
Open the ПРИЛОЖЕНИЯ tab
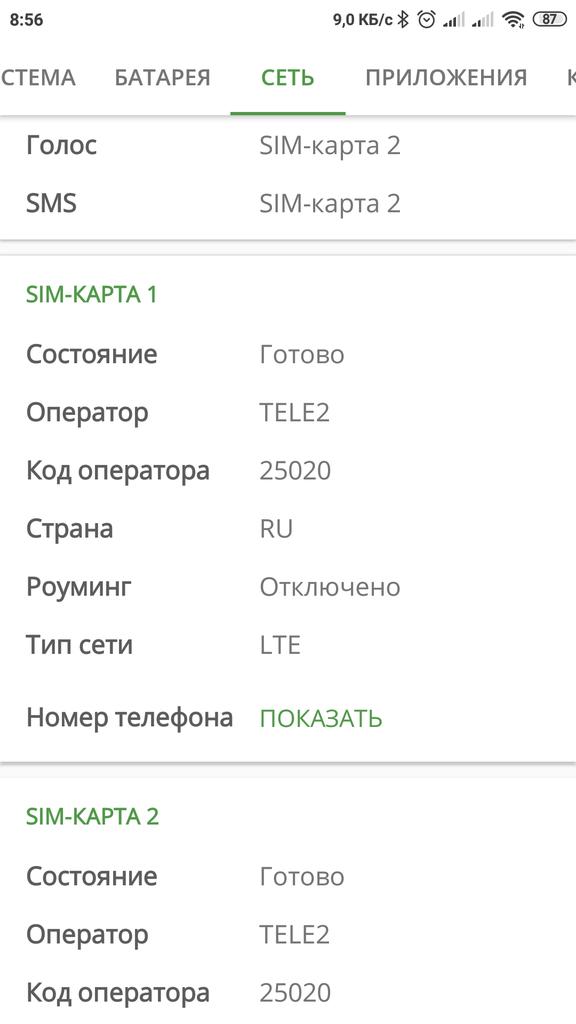(x=446, y=78)
